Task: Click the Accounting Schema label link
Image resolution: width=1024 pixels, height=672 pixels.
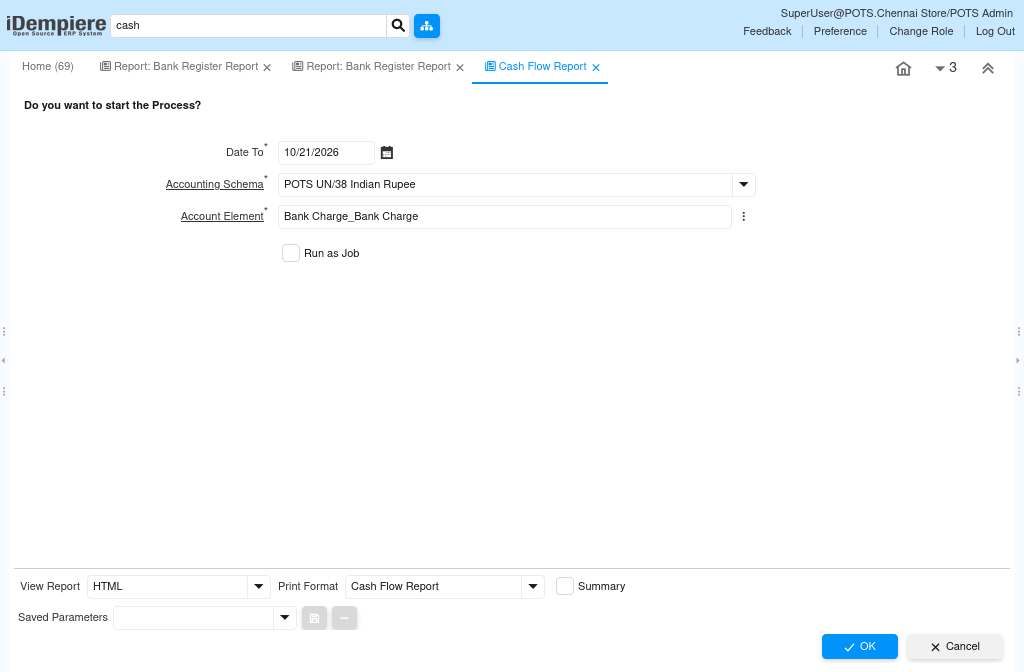Action: (214, 185)
